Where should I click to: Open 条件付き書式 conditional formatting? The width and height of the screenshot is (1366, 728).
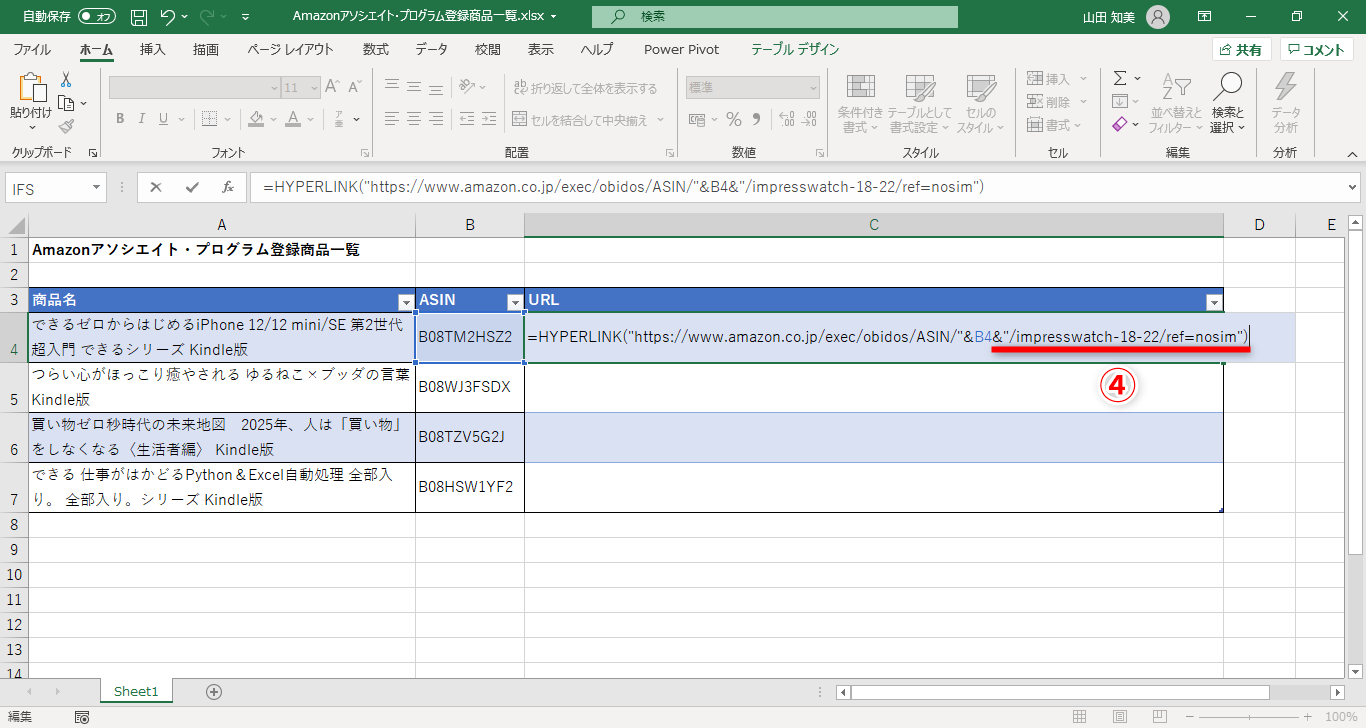[860, 103]
